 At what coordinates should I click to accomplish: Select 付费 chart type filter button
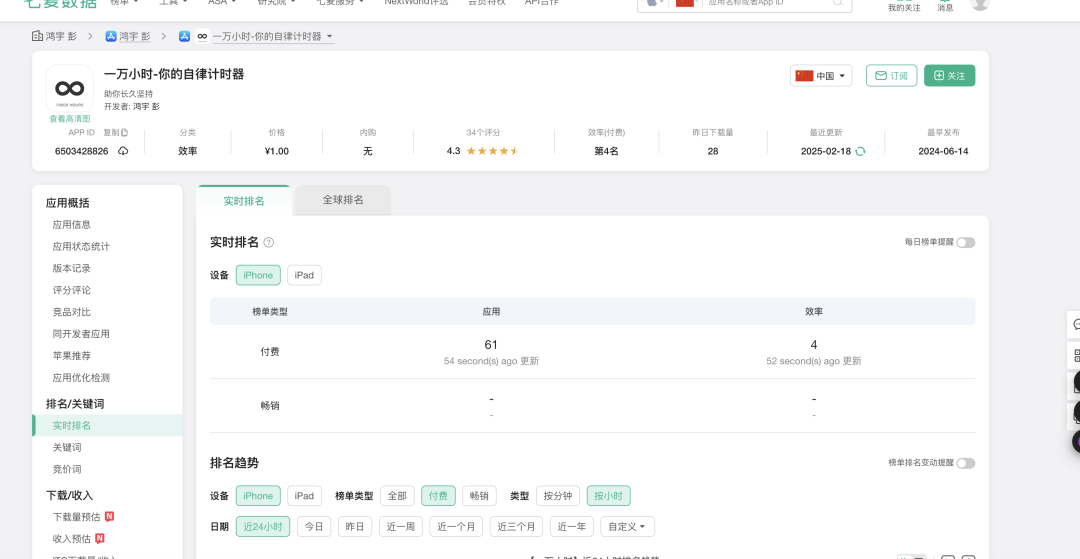click(x=438, y=496)
